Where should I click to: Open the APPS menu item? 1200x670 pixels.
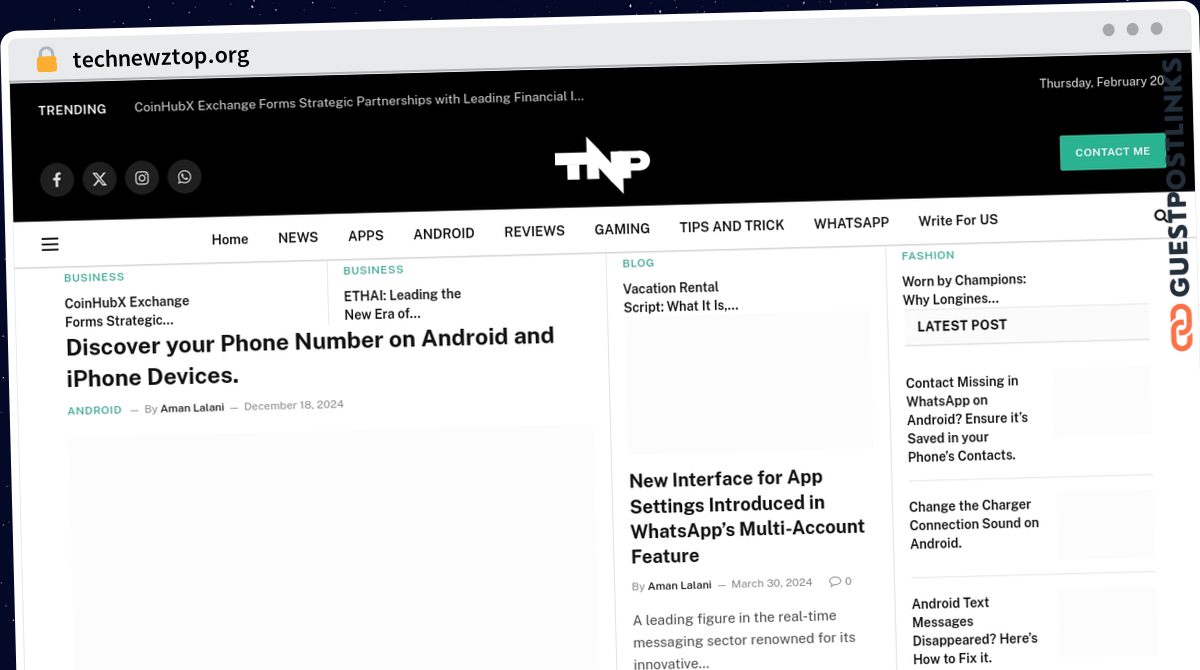coord(366,235)
